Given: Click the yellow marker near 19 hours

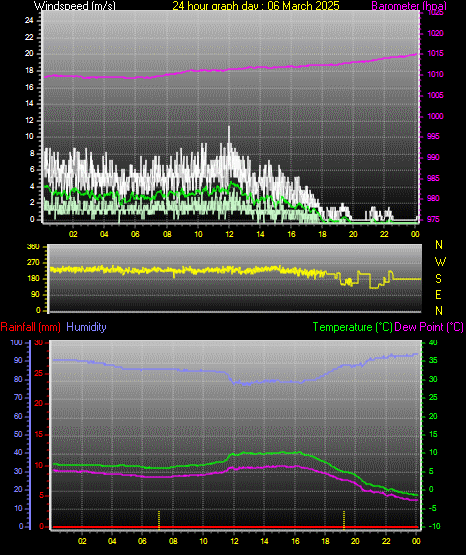Looking at the screenshot, I should click(344, 520).
